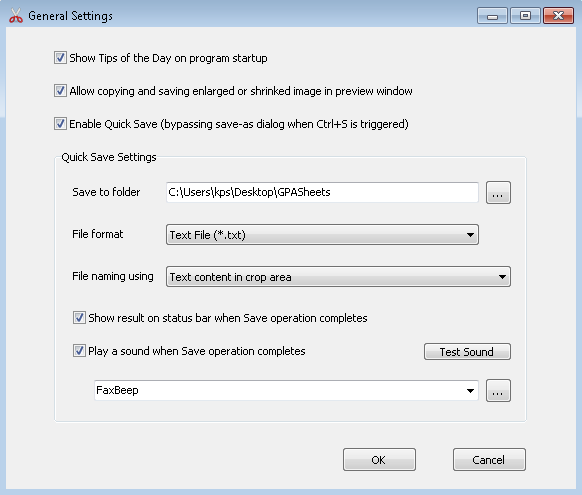The height and width of the screenshot is (495, 582).
Task: Open the FaxBeep sound selection dropdown
Action: pos(286,390)
